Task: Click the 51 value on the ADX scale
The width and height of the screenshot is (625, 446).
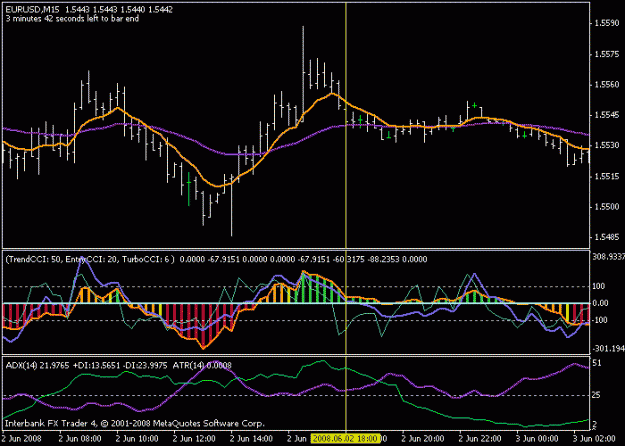Action: [x=597, y=363]
